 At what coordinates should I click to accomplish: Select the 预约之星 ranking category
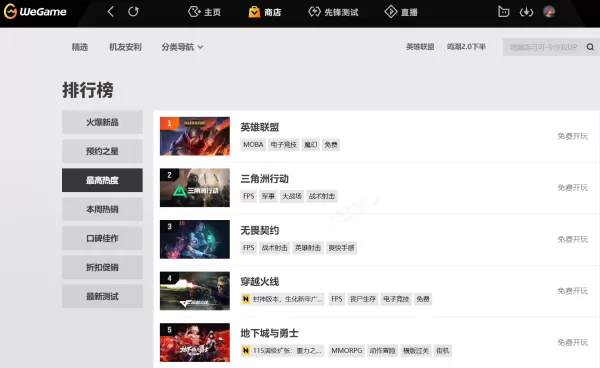pyautogui.click(x=102, y=151)
